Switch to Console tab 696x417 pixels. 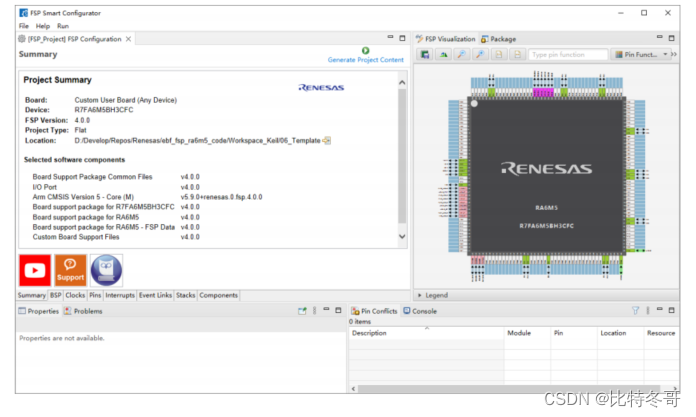point(420,311)
